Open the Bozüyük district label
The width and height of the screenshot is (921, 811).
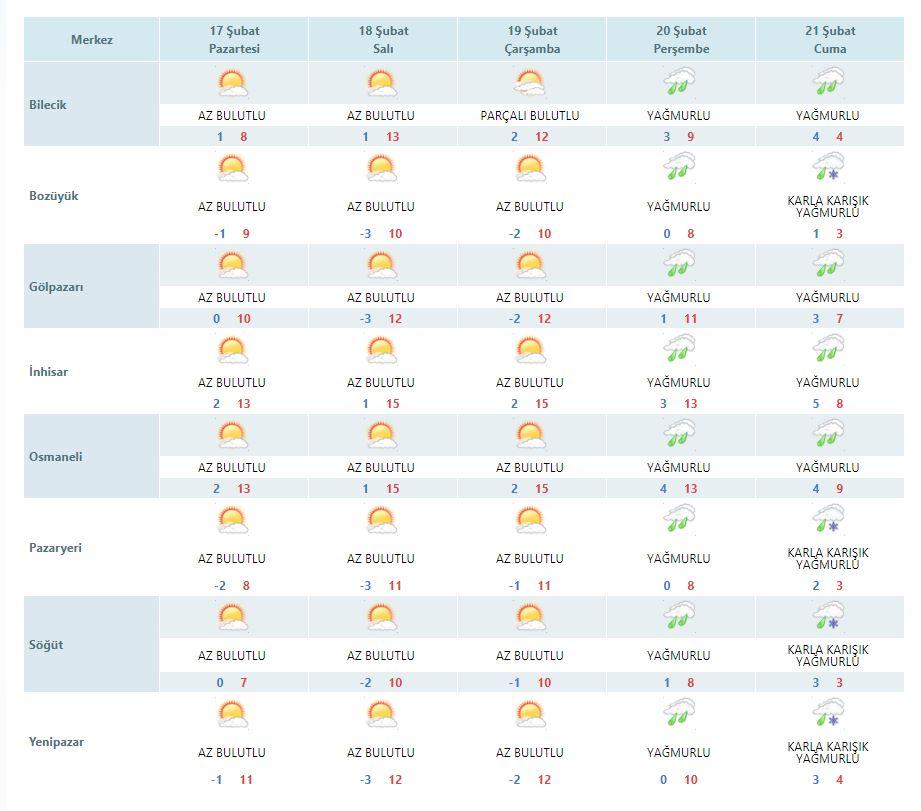point(53,196)
